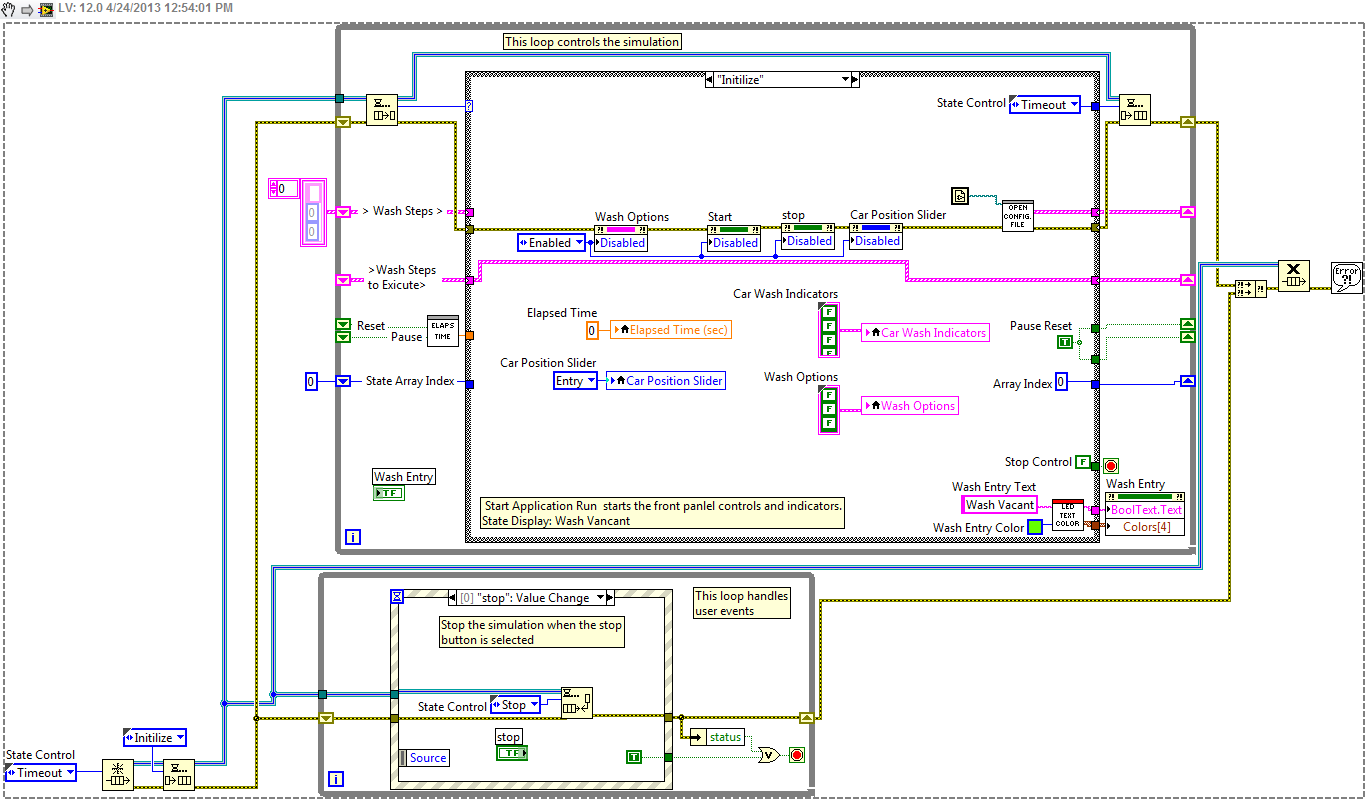Select the Merge Errors node
Screen dimensions: 1368x802
tap(1250, 288)
